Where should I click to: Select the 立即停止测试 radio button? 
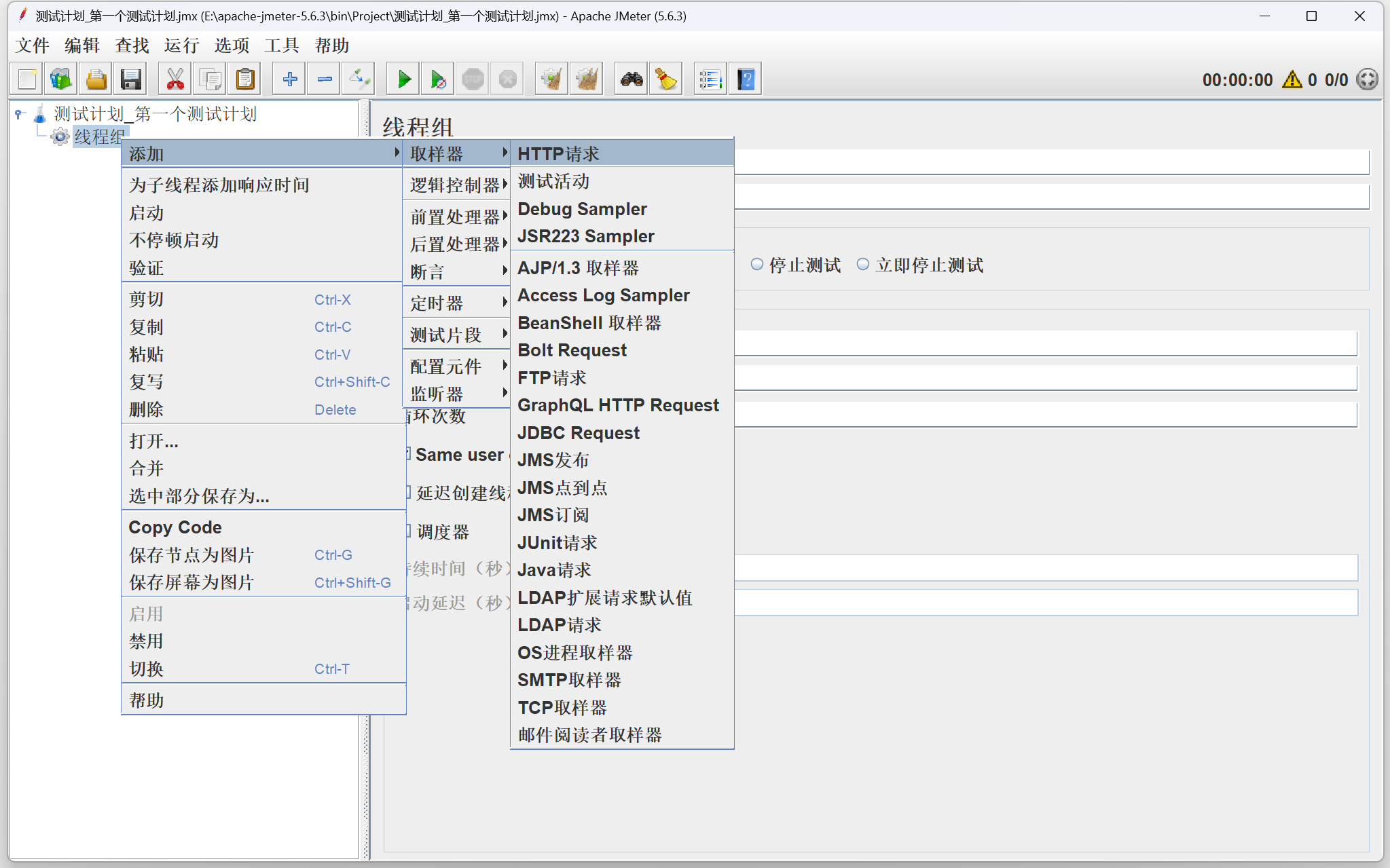(862, 265)
